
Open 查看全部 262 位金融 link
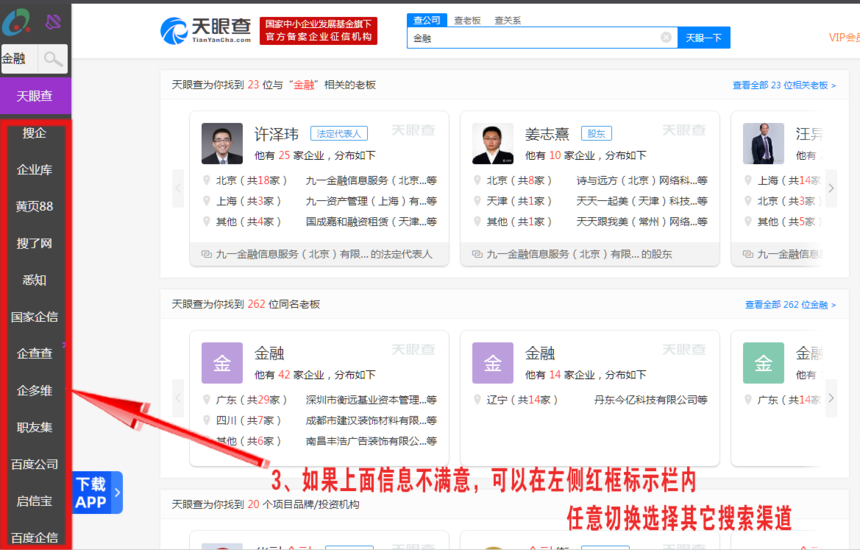(790, 304)
